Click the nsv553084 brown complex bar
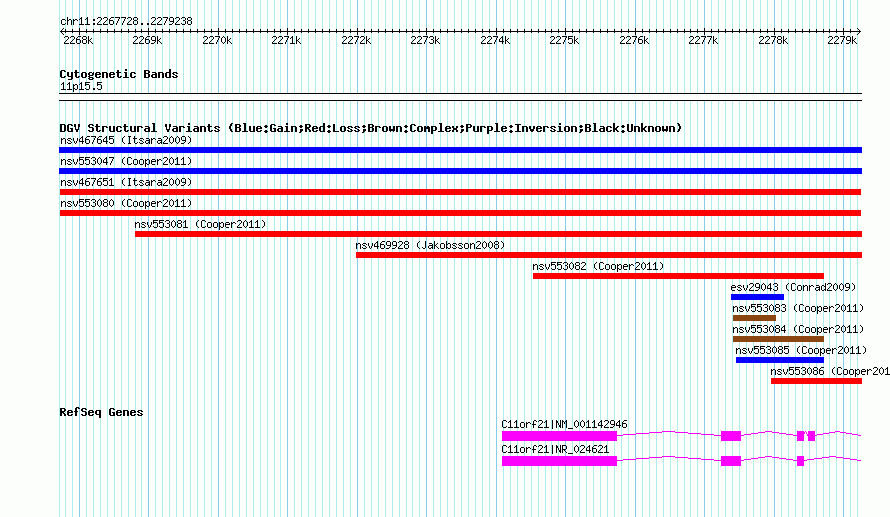Screen dimensions: 890x517 [x=778, y=339]
